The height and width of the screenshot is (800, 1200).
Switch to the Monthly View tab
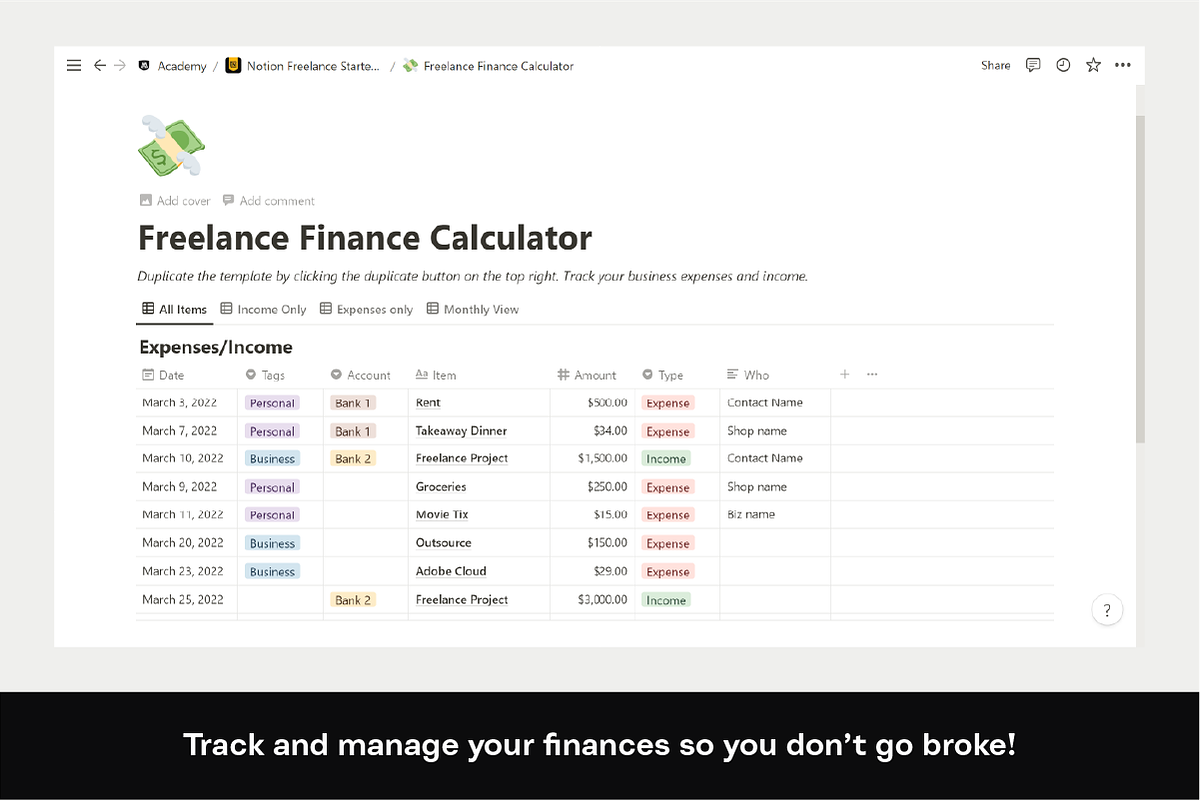(473, 310)
